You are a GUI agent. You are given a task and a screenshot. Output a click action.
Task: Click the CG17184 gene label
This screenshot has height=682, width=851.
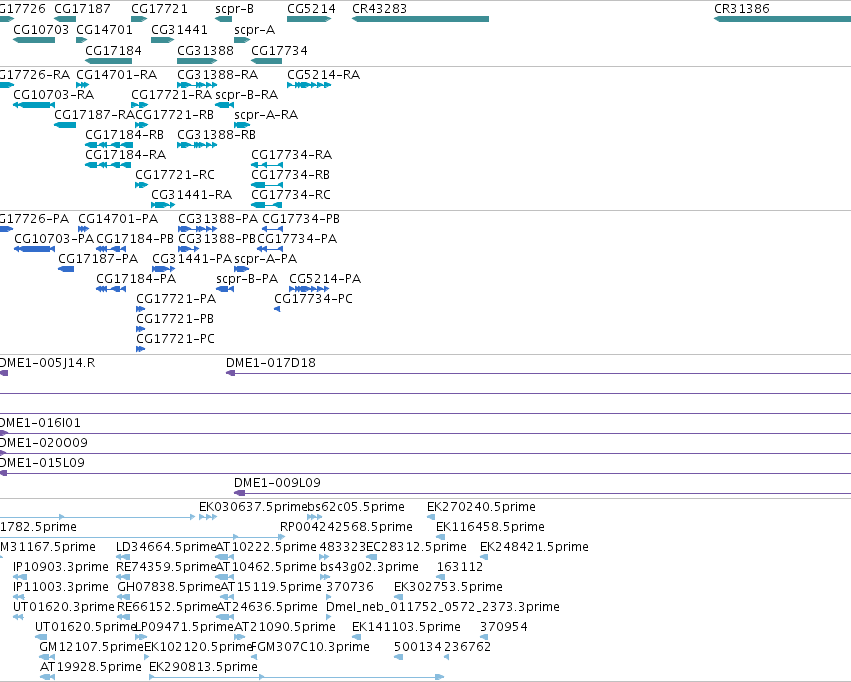point(113,50)
